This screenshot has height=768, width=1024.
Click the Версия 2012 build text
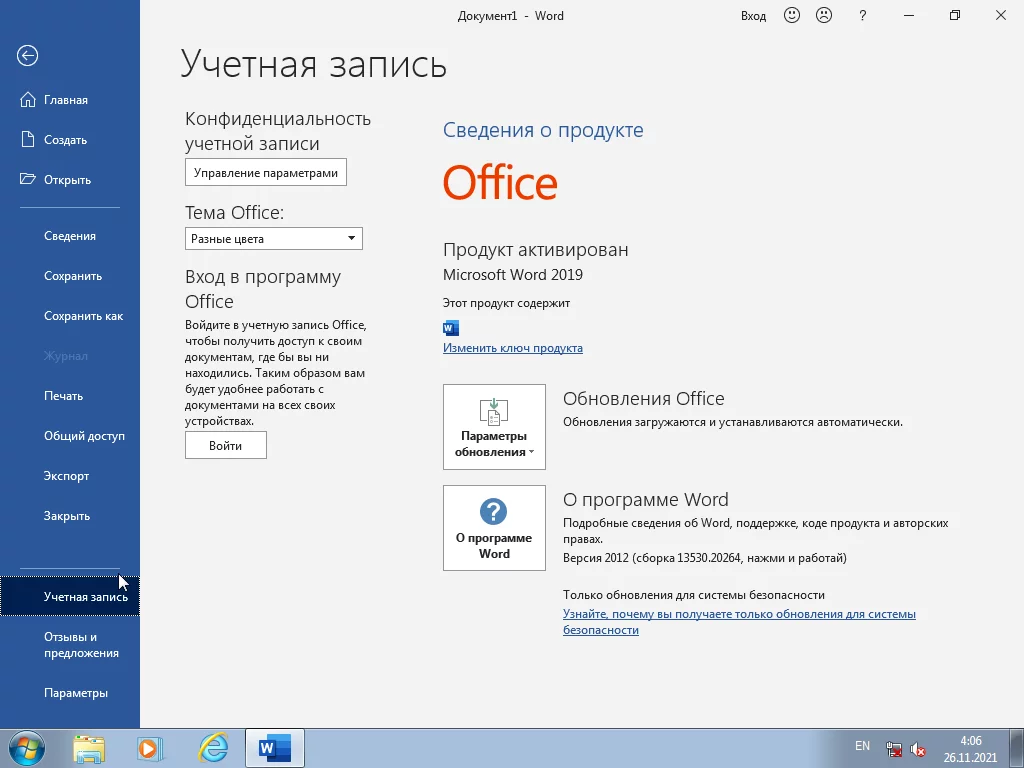[705, 558]
